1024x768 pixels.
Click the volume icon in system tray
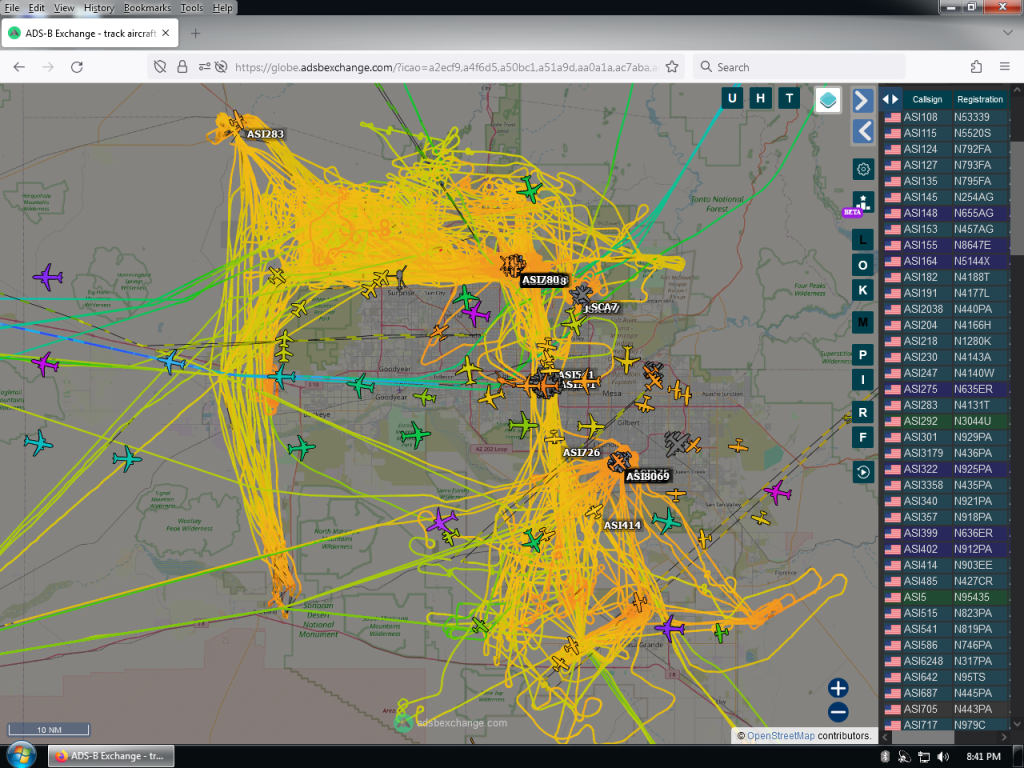coord(943,756)
